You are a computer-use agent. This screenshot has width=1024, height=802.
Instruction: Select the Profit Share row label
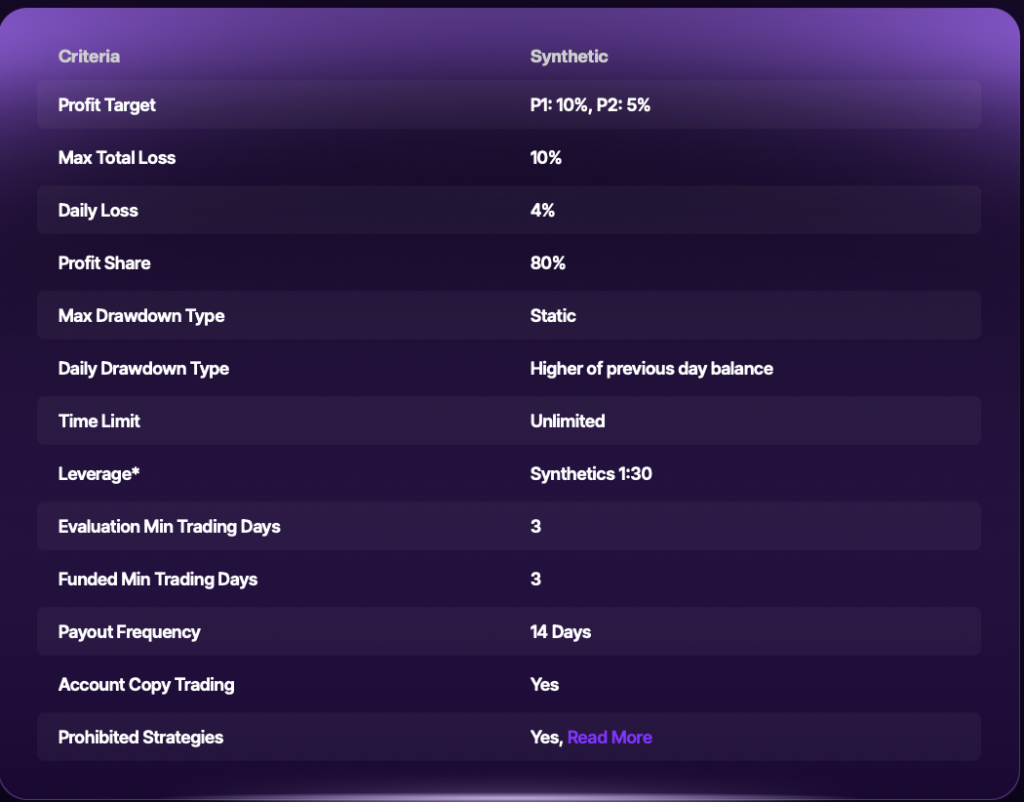click(x=104, y=263)
